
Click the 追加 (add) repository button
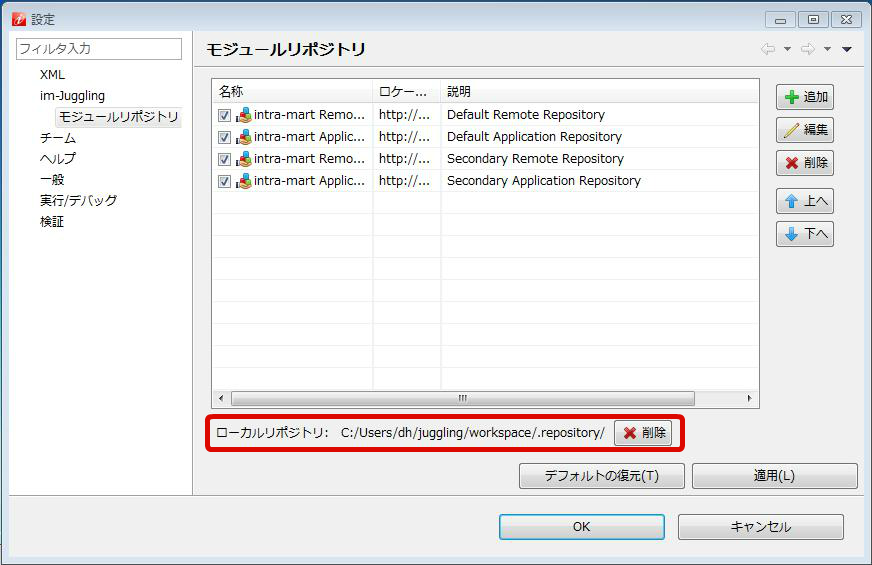tap(805, 97)
